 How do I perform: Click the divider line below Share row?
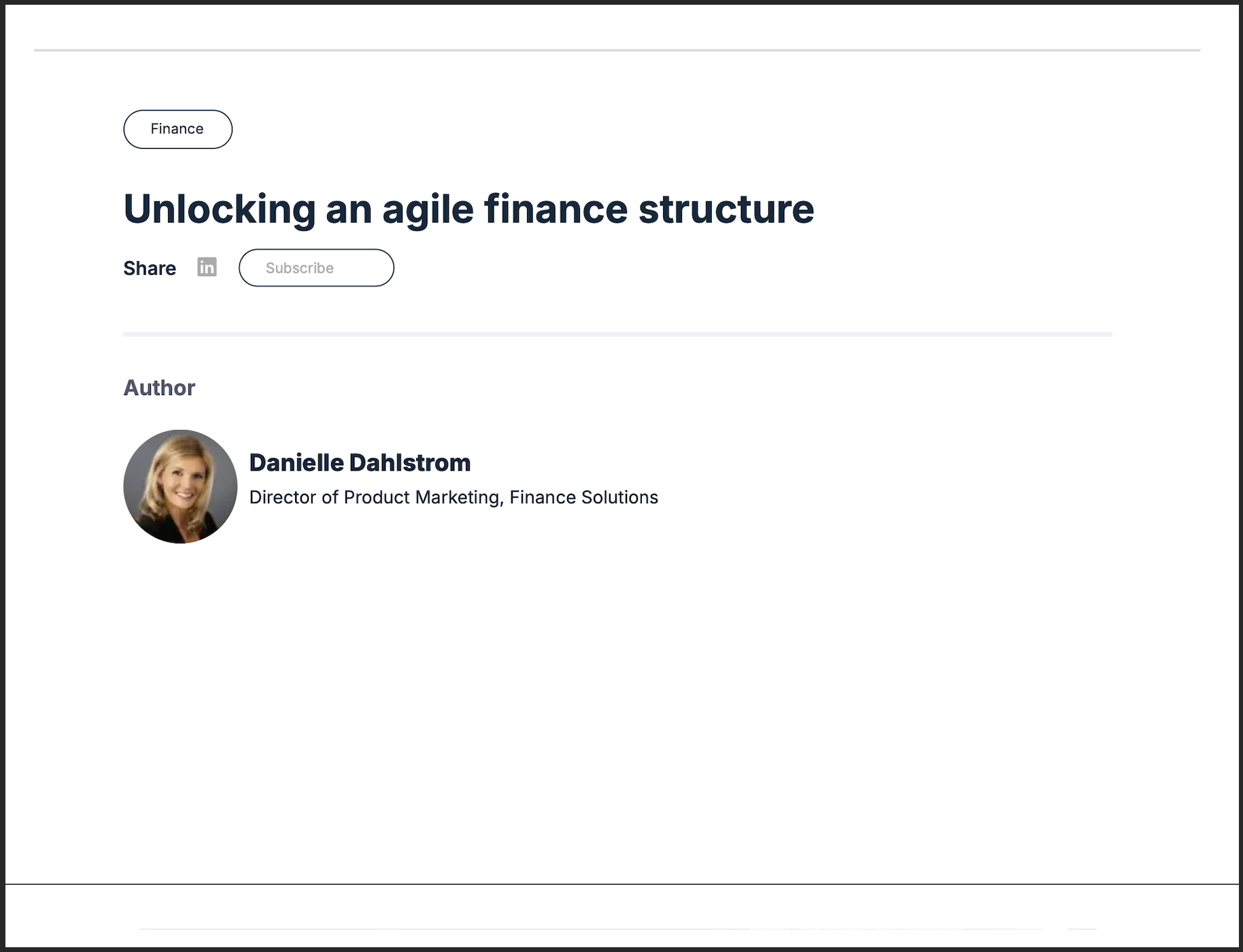[x=617, y=335]
